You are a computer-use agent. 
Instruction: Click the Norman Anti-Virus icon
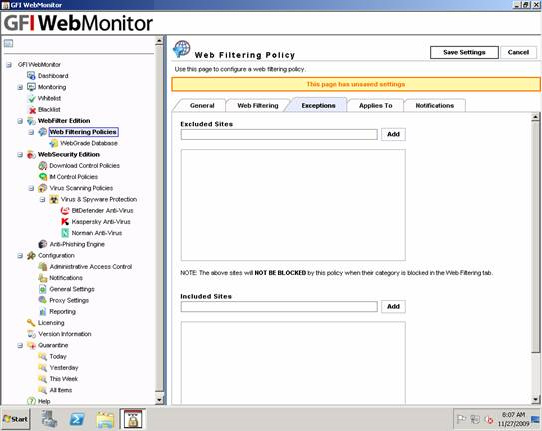[65, 233]
